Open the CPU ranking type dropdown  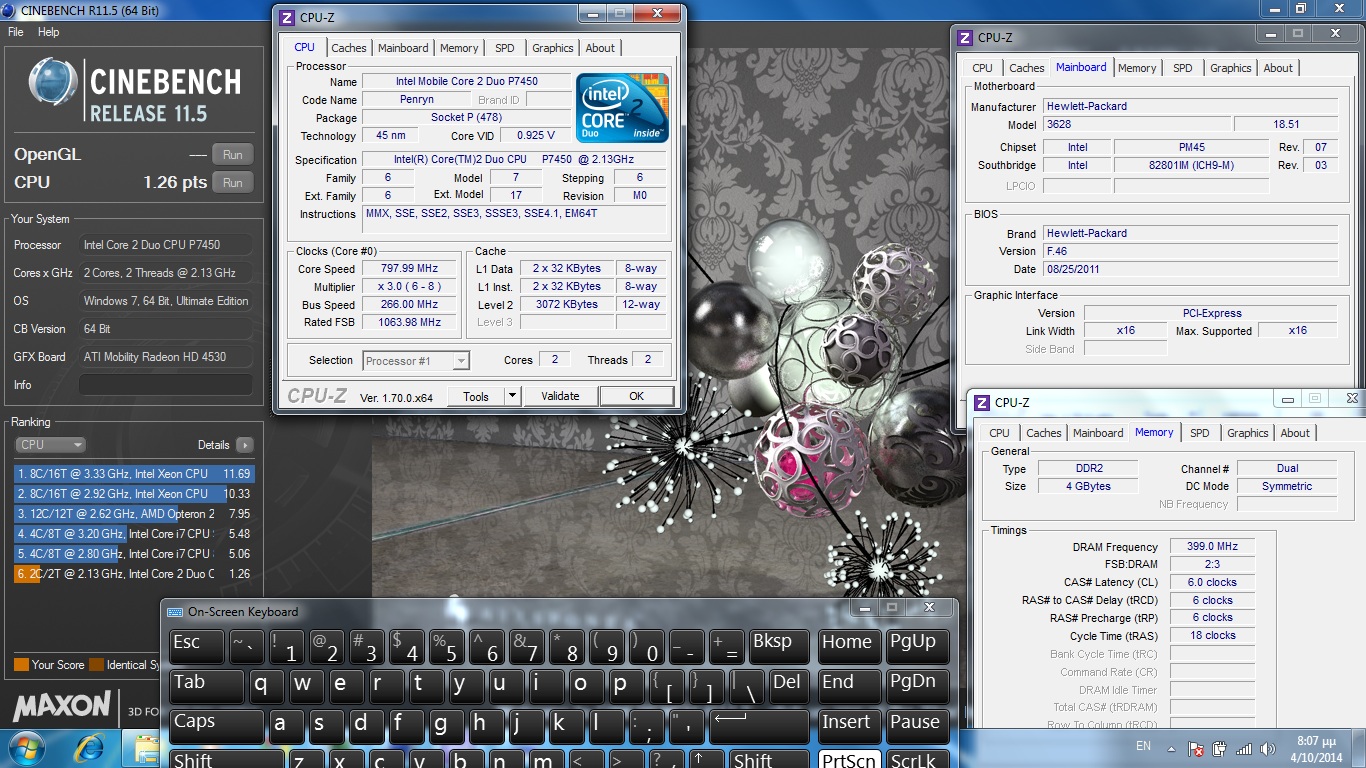(x=50, y=445)
